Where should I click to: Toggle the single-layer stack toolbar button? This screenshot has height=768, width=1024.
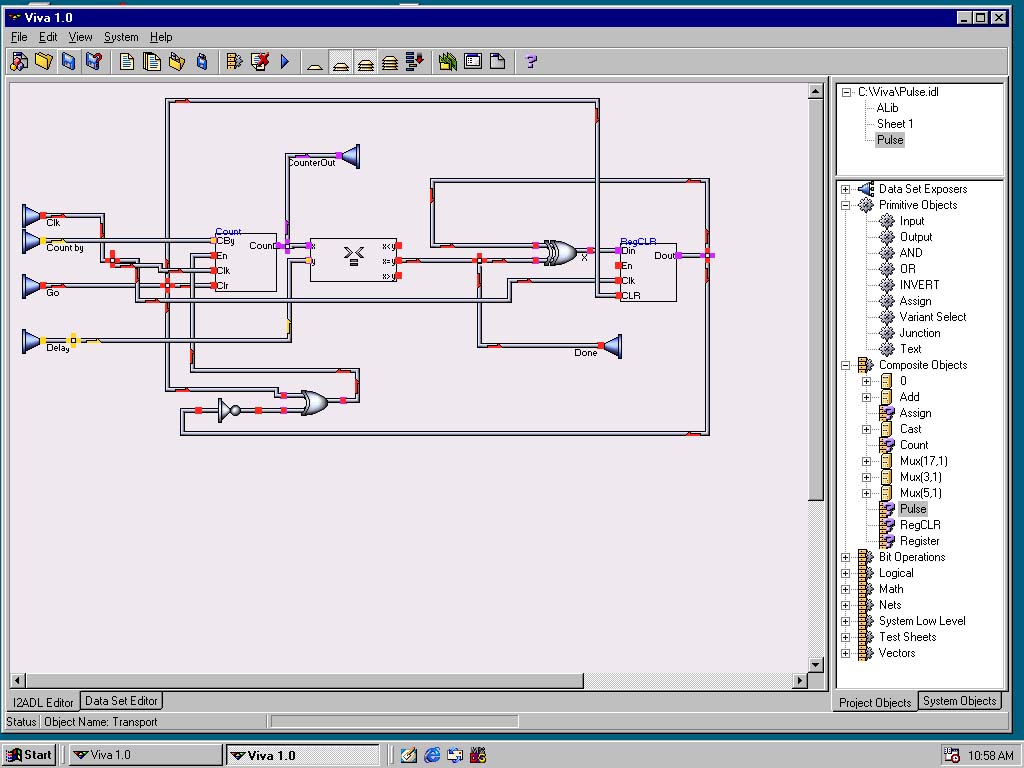click(x=315, y=63)
